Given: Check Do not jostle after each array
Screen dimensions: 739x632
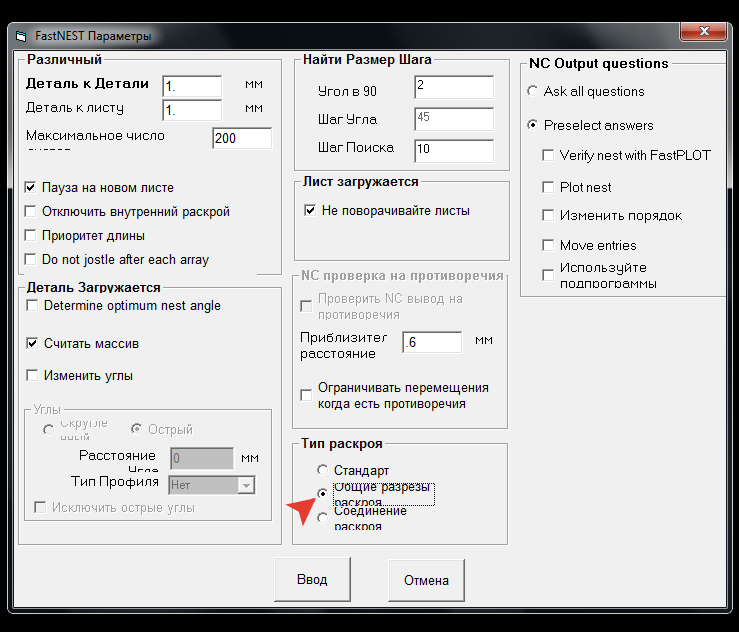Looking at the screenshot, I should click(x=31, y=259).
